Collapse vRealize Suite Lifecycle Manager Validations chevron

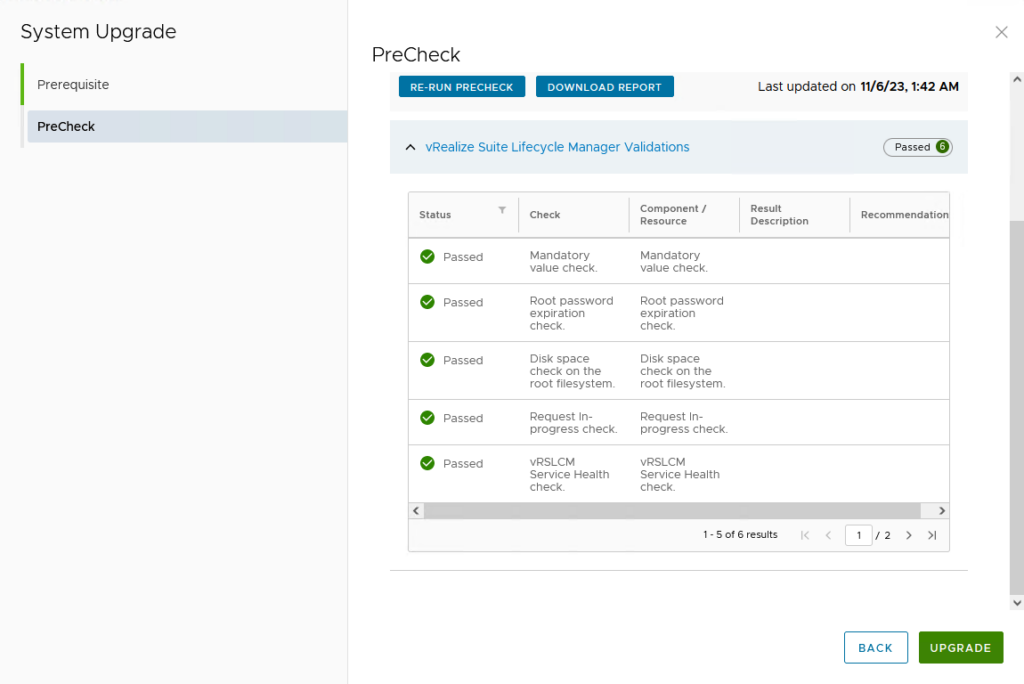410,147
